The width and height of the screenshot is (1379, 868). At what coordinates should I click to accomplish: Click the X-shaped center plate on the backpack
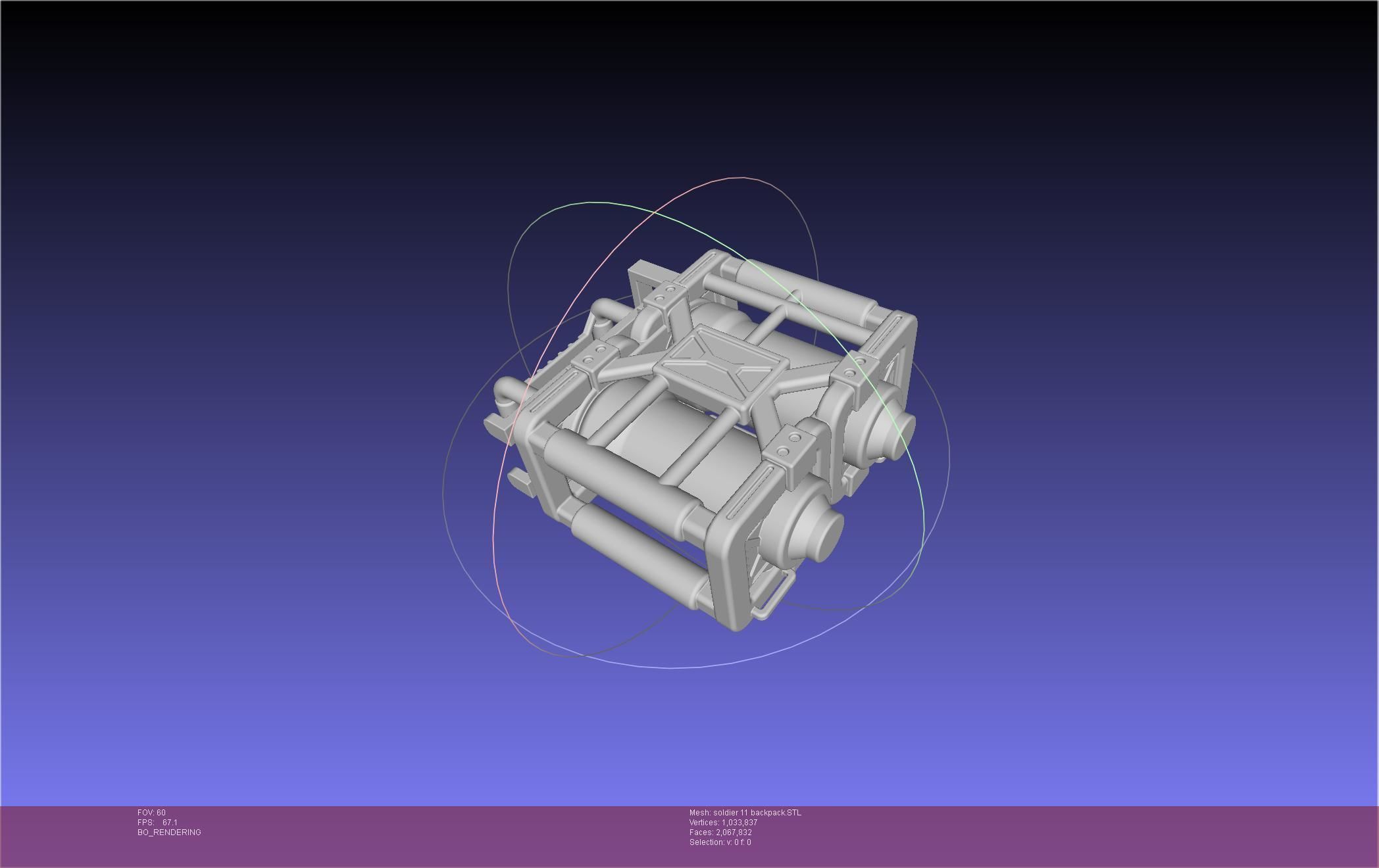point(722,363)
